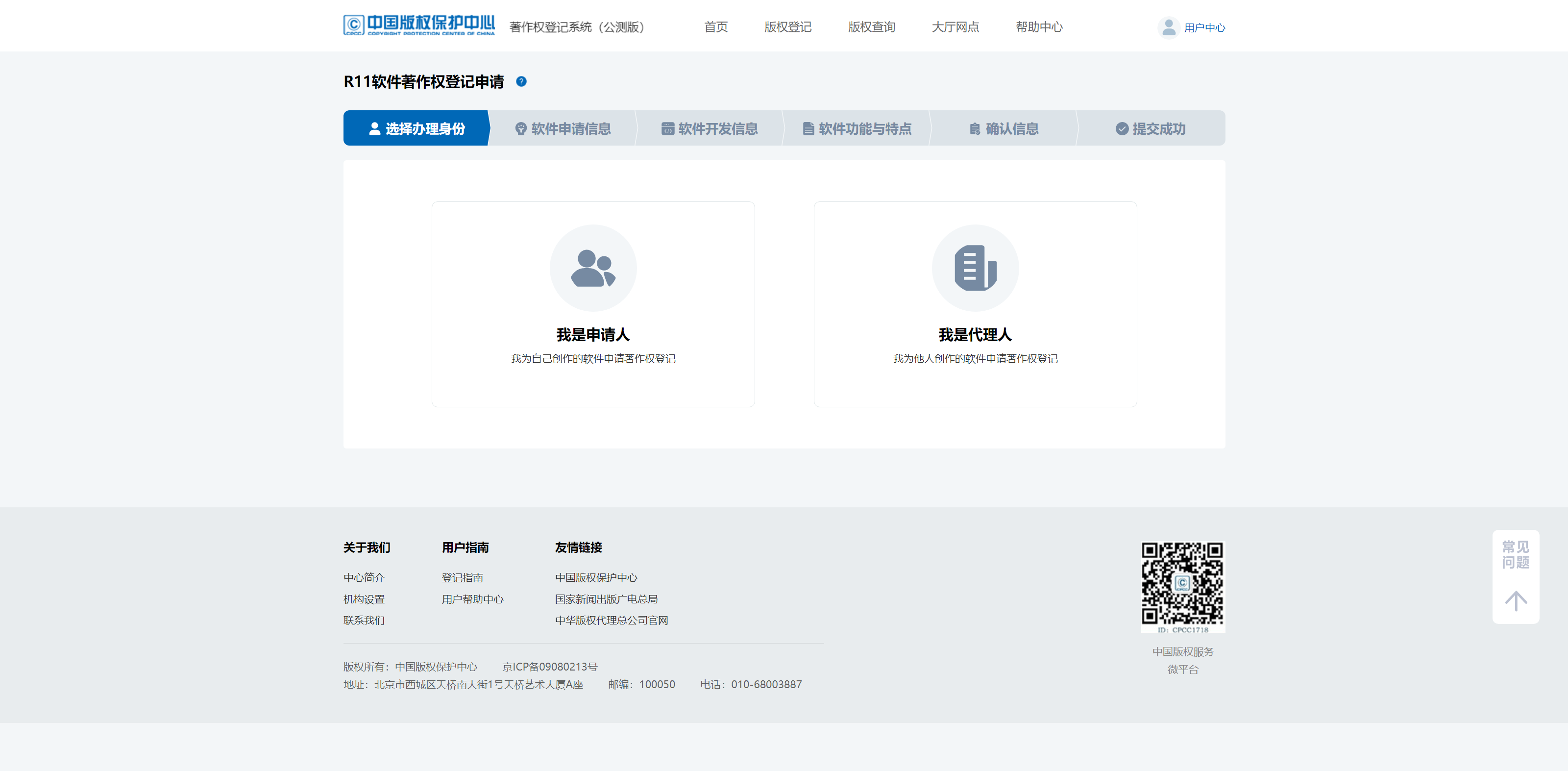
Task: Open 用户帮助中心 footer link
Action: click(472, 598)
